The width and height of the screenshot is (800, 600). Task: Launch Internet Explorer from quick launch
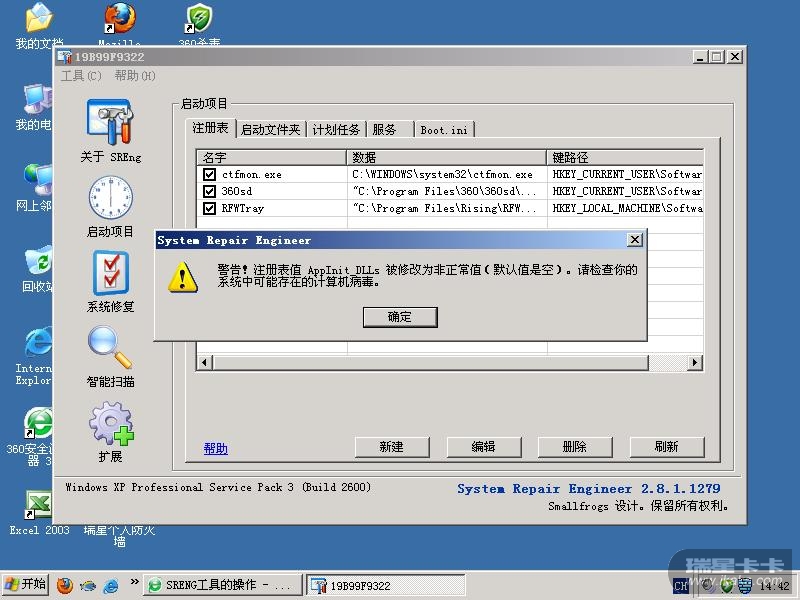tap(111, 585)
